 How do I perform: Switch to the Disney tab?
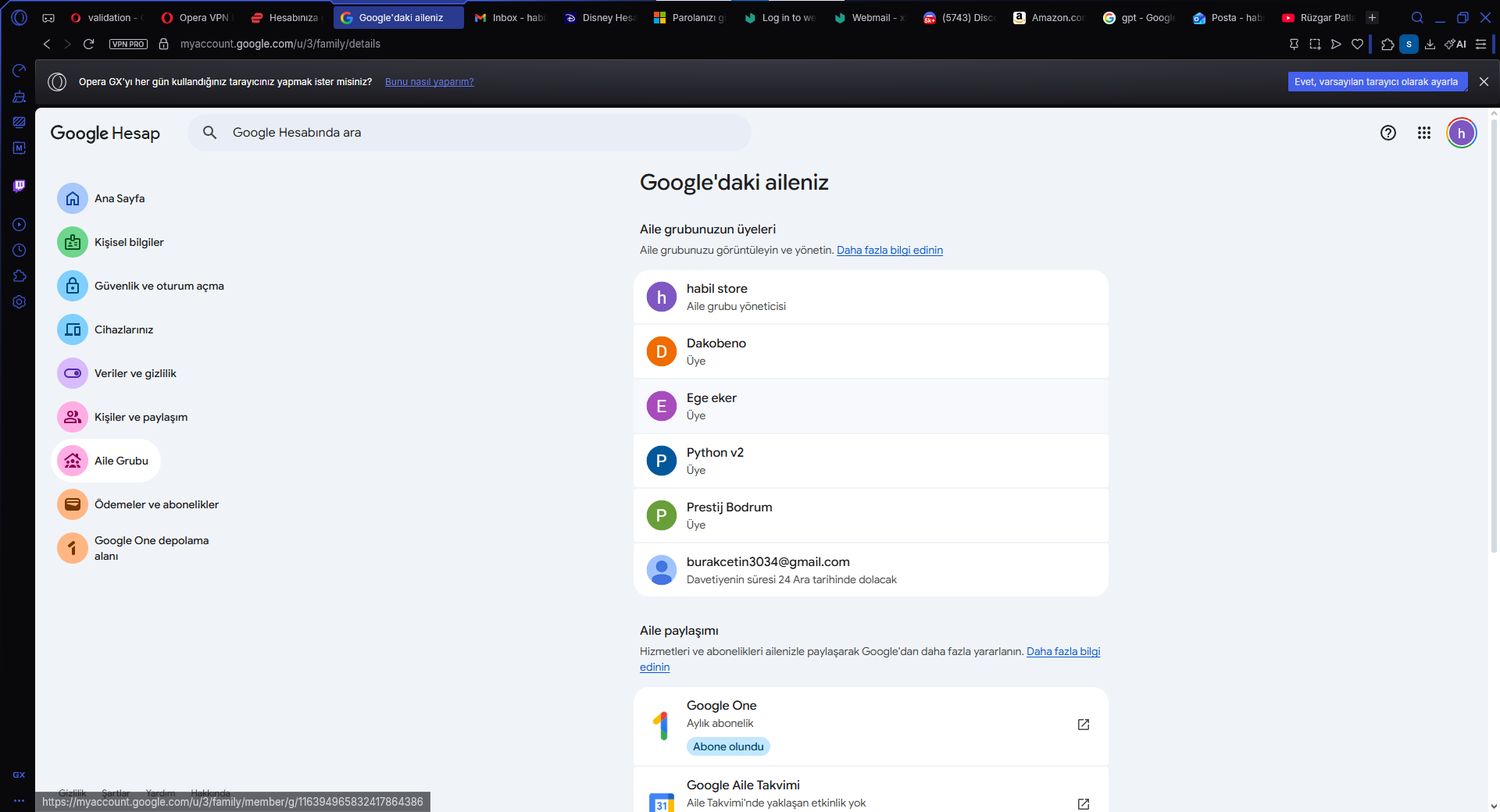pyautogui.click(x=601, y=17)
